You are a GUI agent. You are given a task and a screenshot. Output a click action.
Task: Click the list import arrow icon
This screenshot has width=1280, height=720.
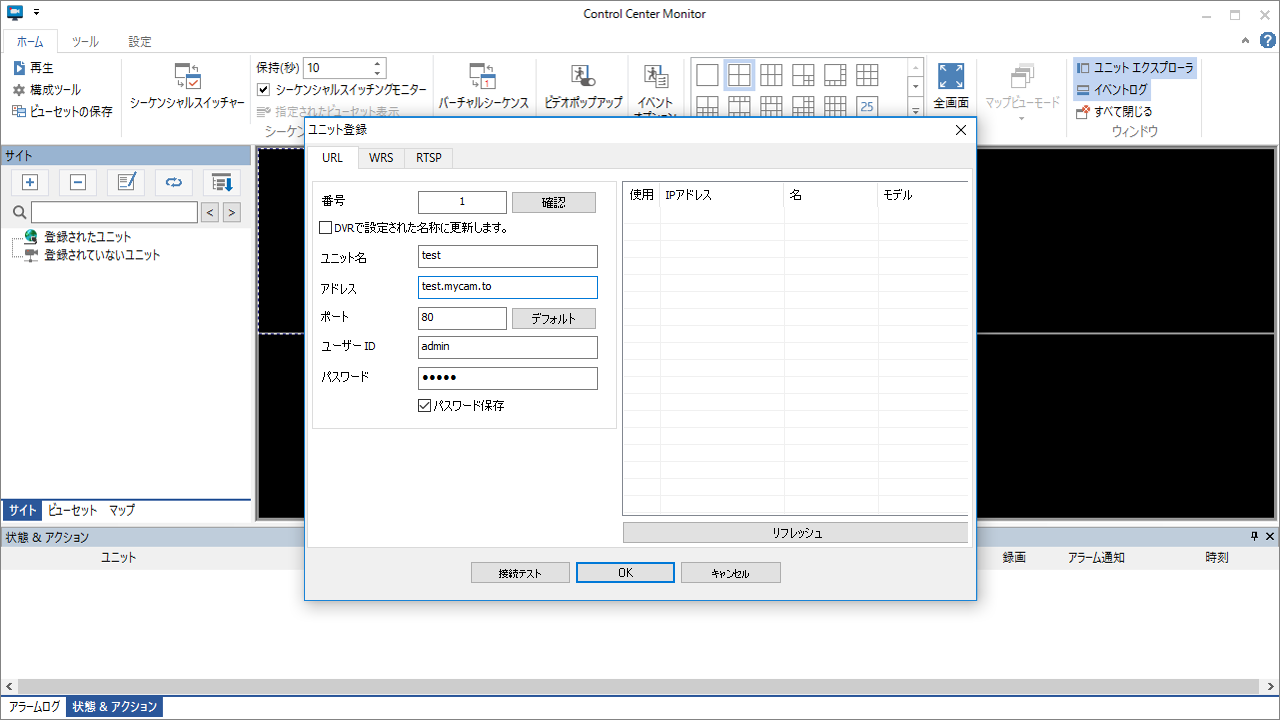click(x=222, y=182)
